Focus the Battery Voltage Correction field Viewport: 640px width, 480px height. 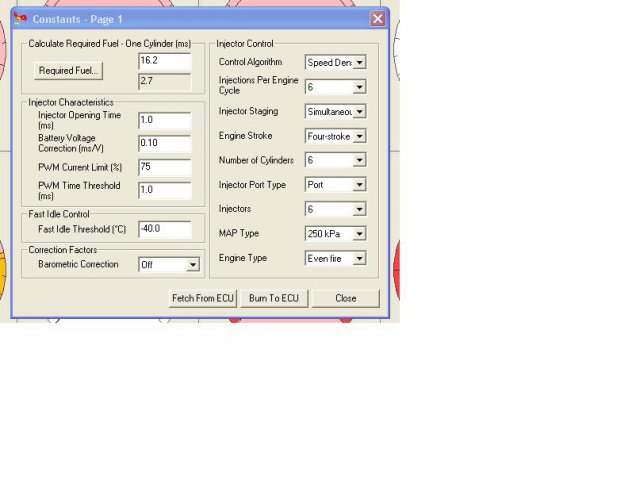pyautogui.click(x=164, y=143)
